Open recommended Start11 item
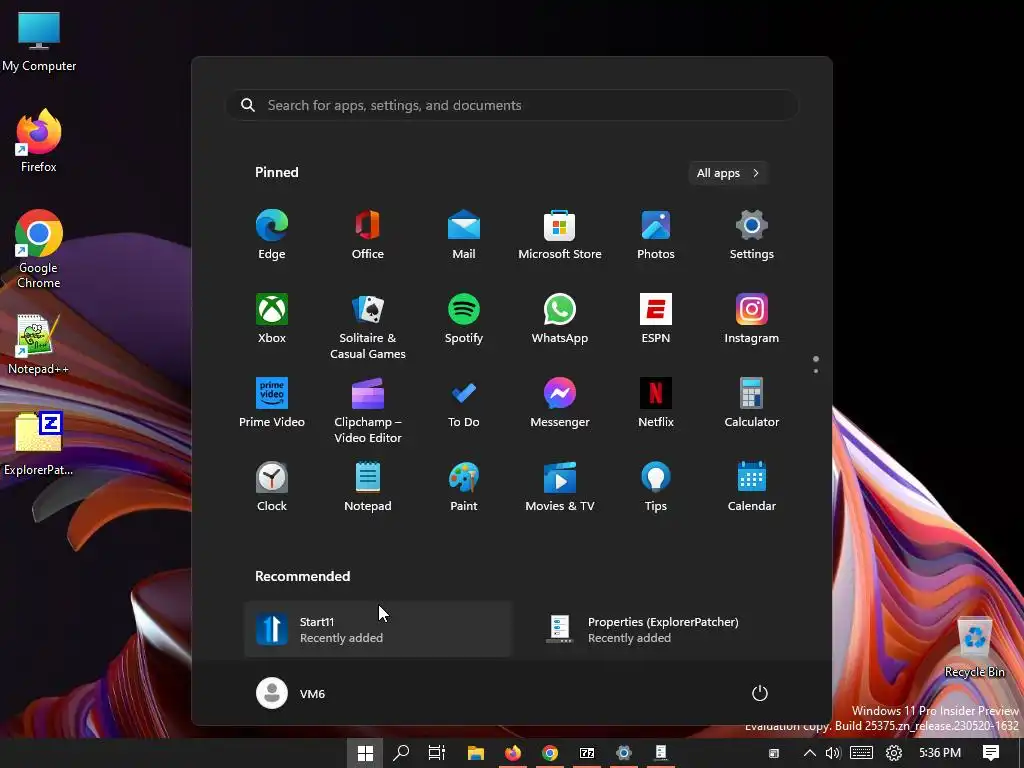Image resolution: width=1024 pixels, height=768 pixels. coord(378,630)
